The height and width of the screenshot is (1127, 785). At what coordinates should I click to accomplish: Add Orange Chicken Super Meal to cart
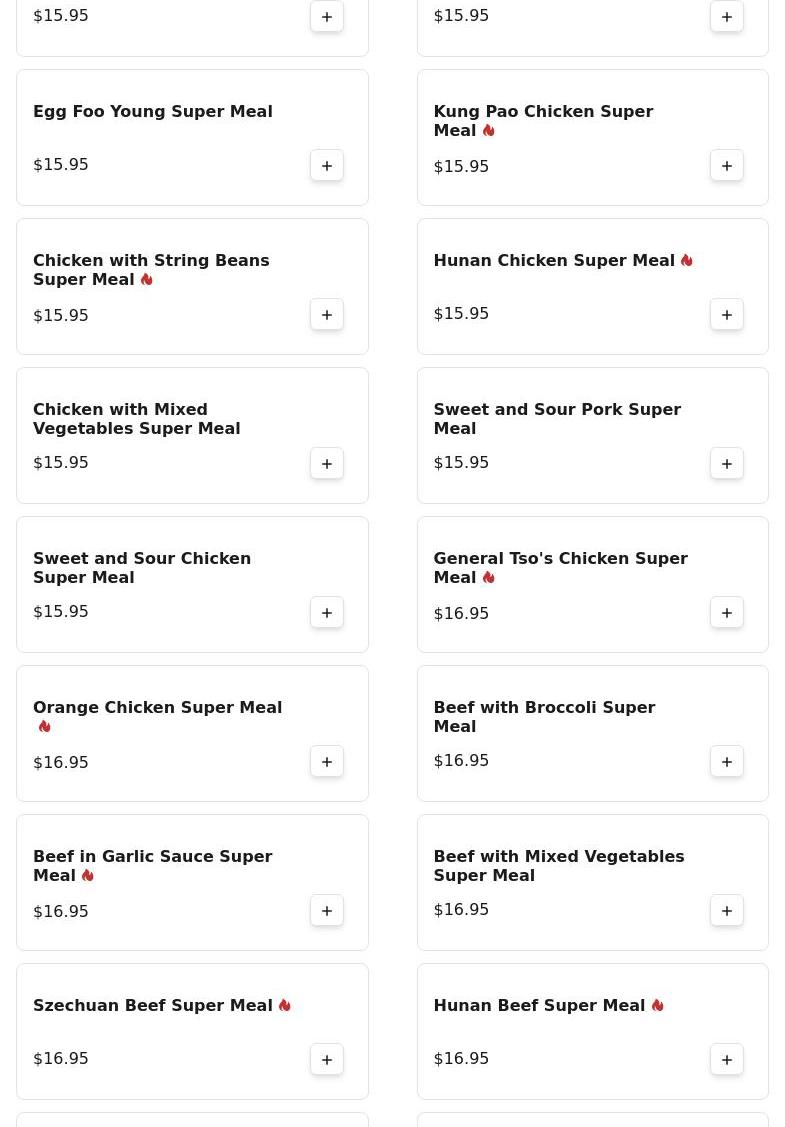[x=327, y=761]
